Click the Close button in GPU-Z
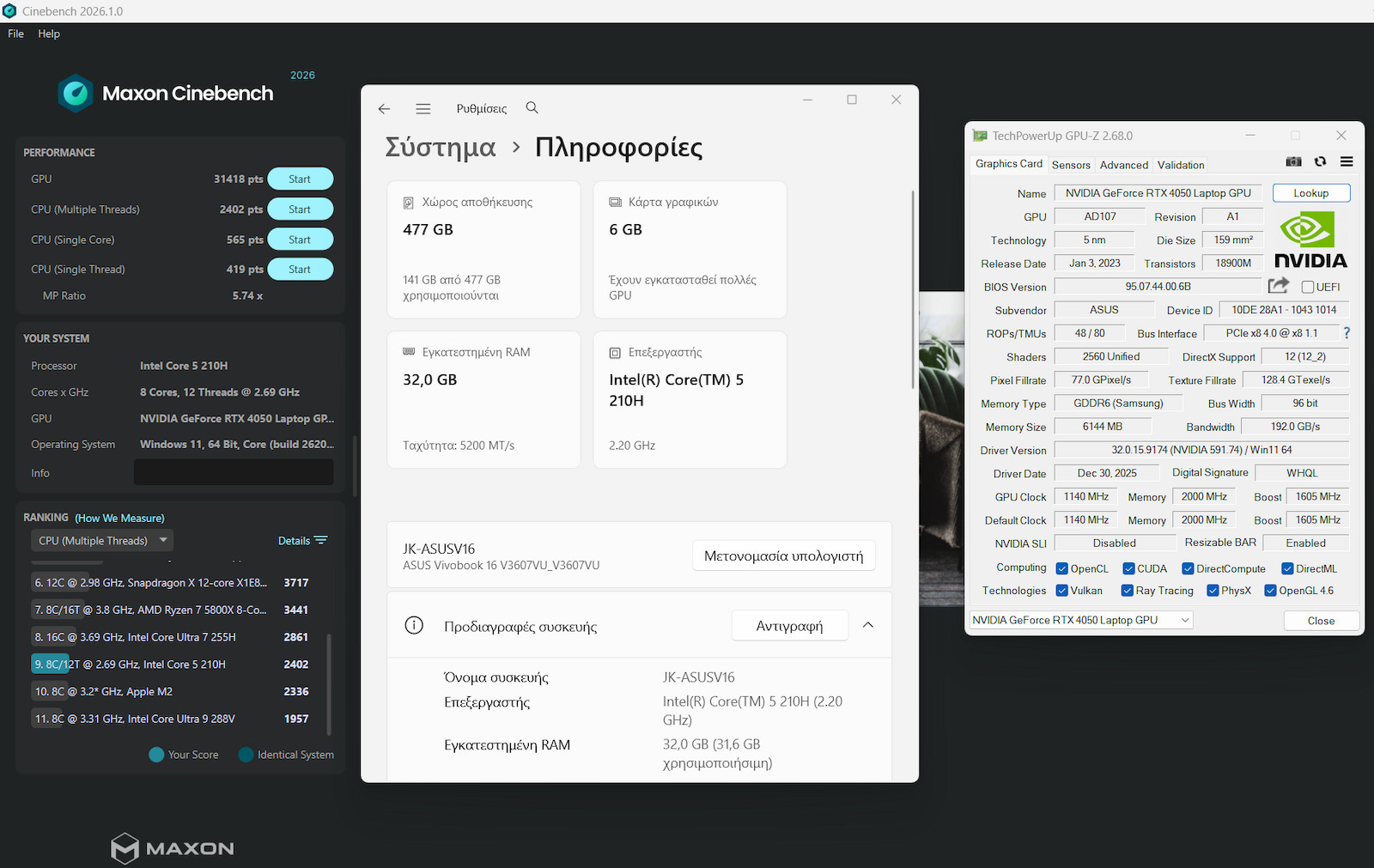The height and width of the screenshot is (868, 1374). [x=1321, y=621]
